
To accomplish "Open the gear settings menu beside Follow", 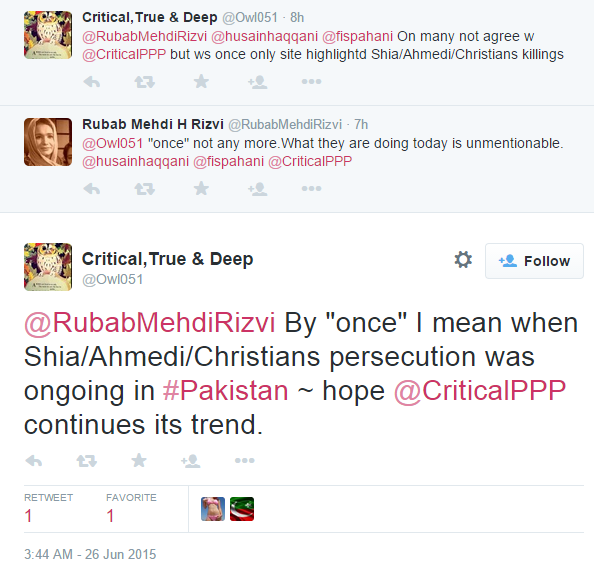I will tap(463, 260).
